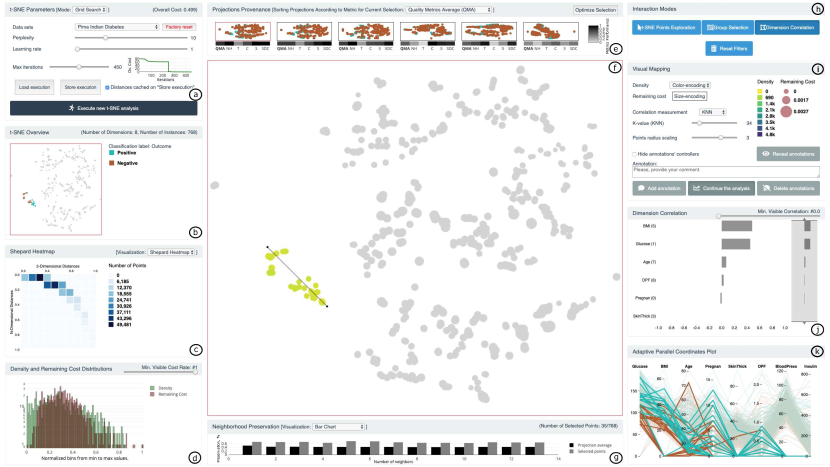Select Dimension Correlation interaction mode
This screenshot has width=830, height=467.
[x=788, y=28]
